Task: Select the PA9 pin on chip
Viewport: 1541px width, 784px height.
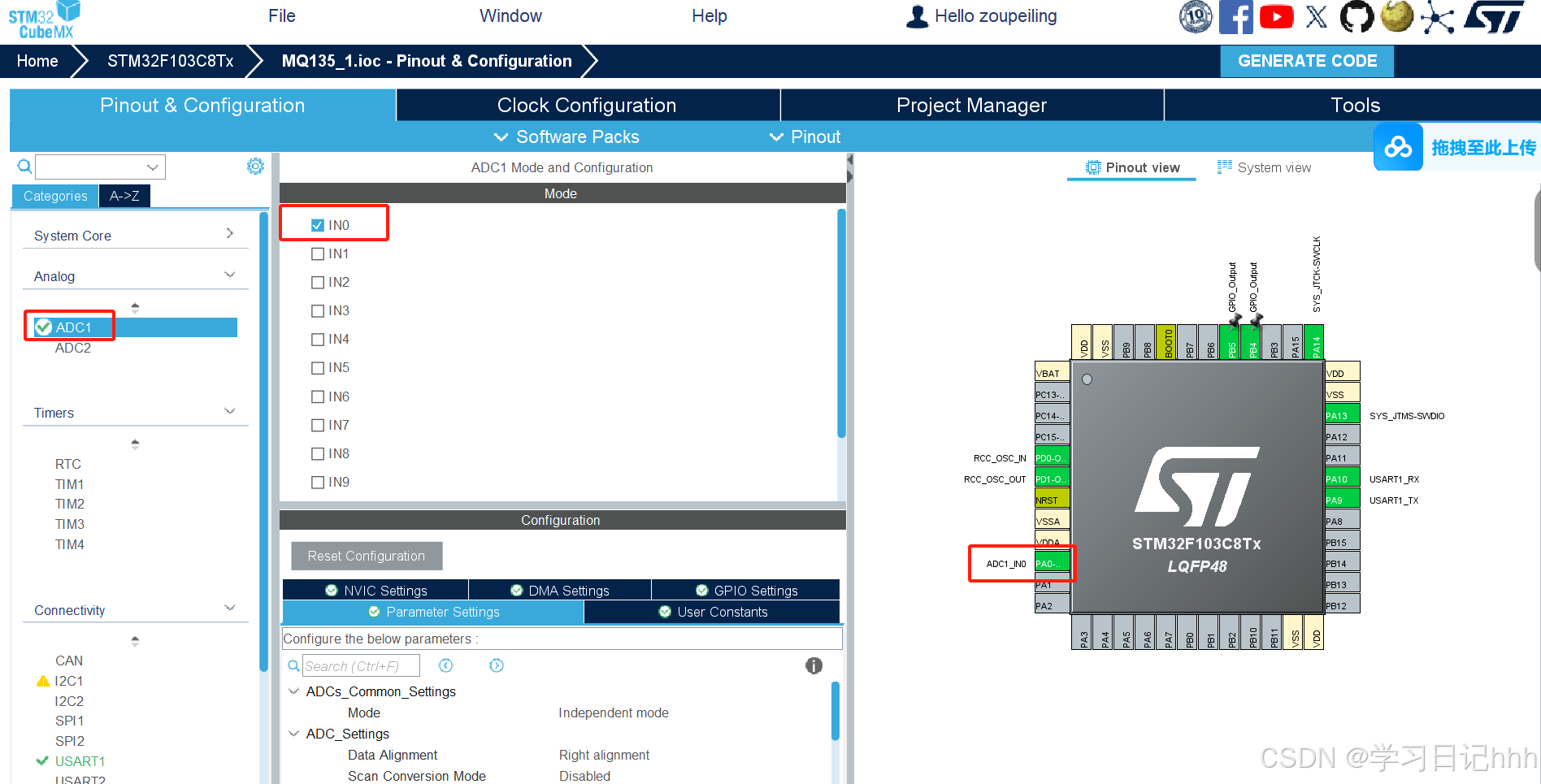Action: point(1342,500)
